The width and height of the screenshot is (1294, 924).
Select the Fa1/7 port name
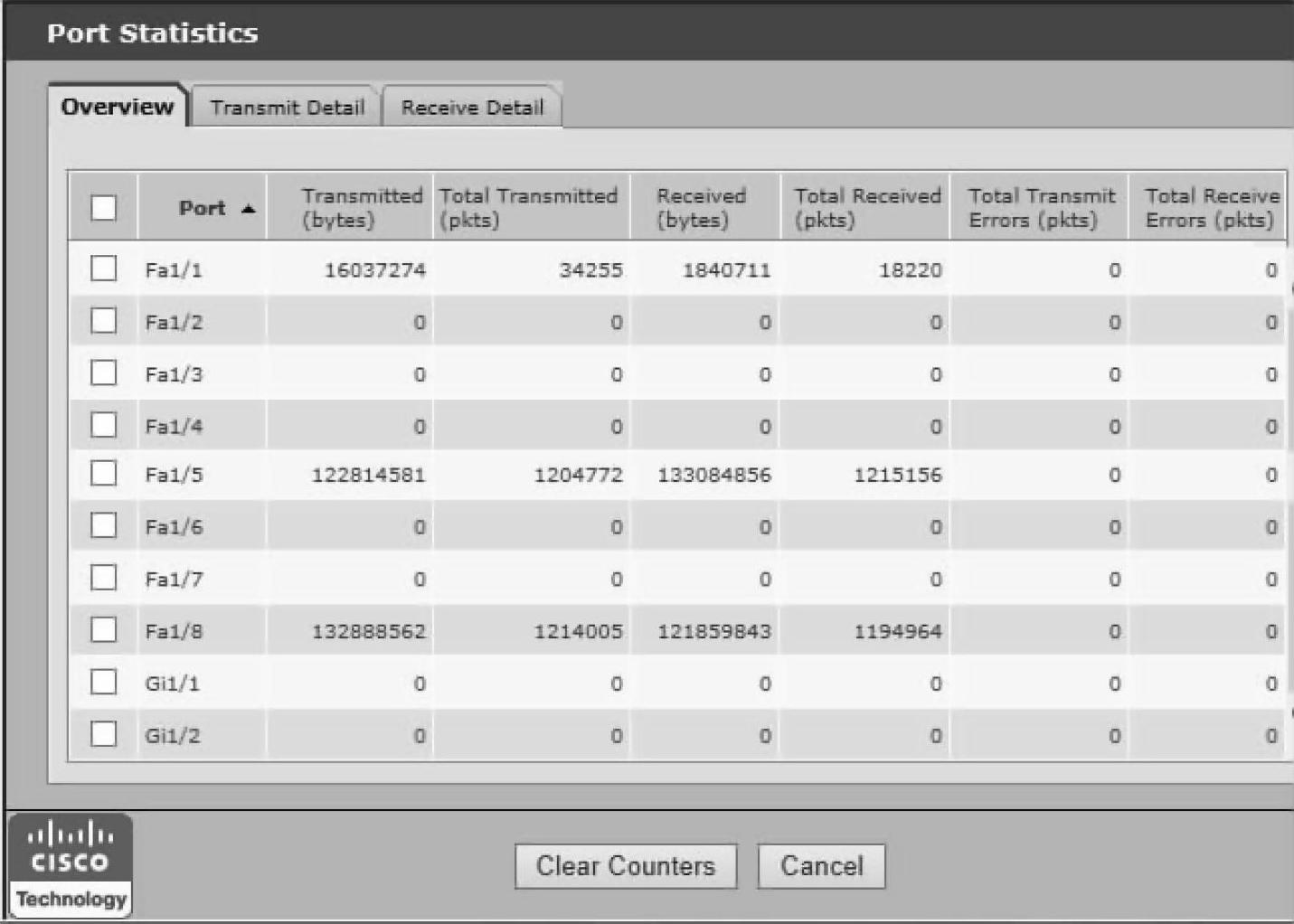pos(174,580)
